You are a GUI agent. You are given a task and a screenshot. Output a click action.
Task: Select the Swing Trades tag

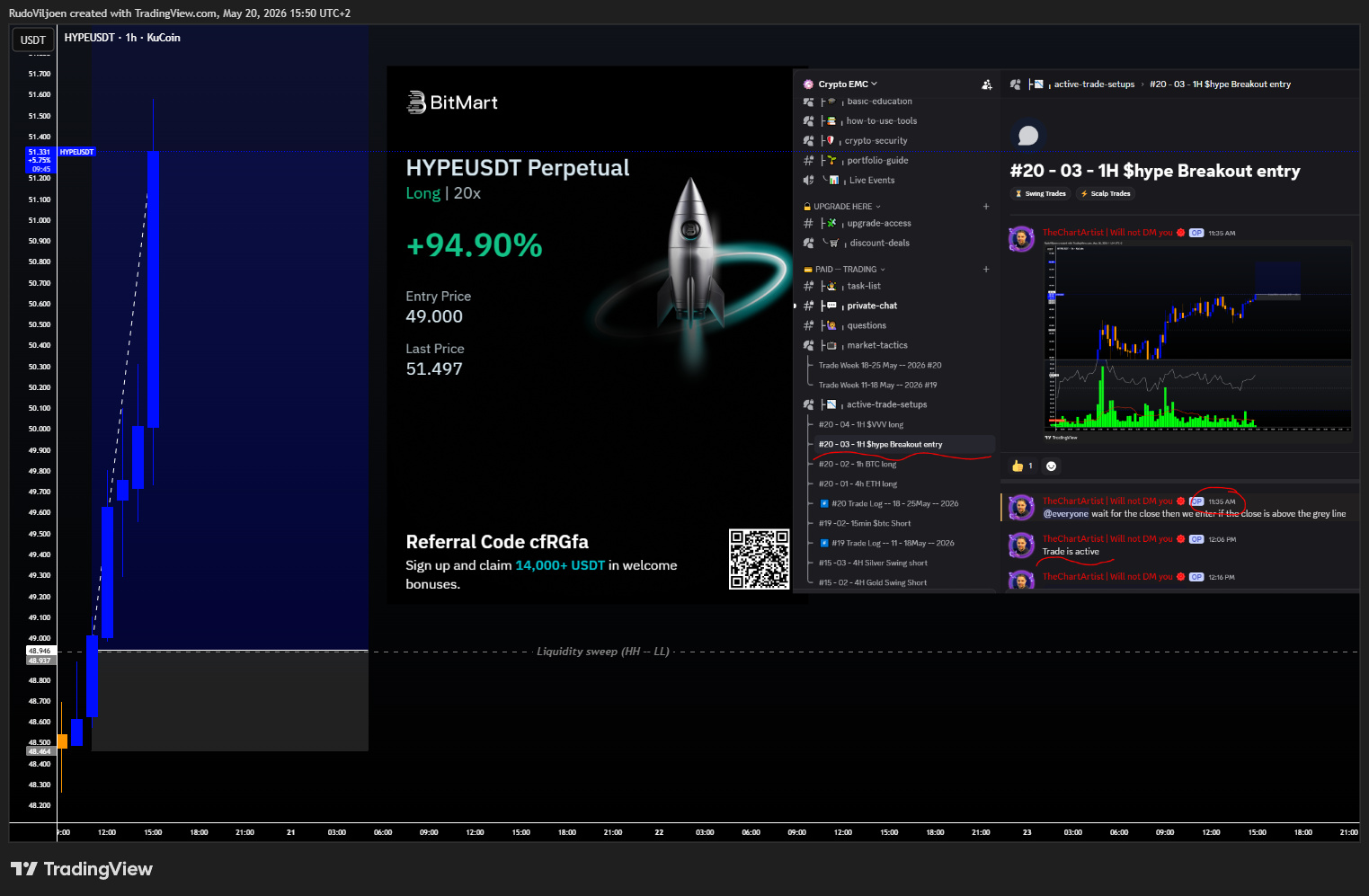point(1040,194)
